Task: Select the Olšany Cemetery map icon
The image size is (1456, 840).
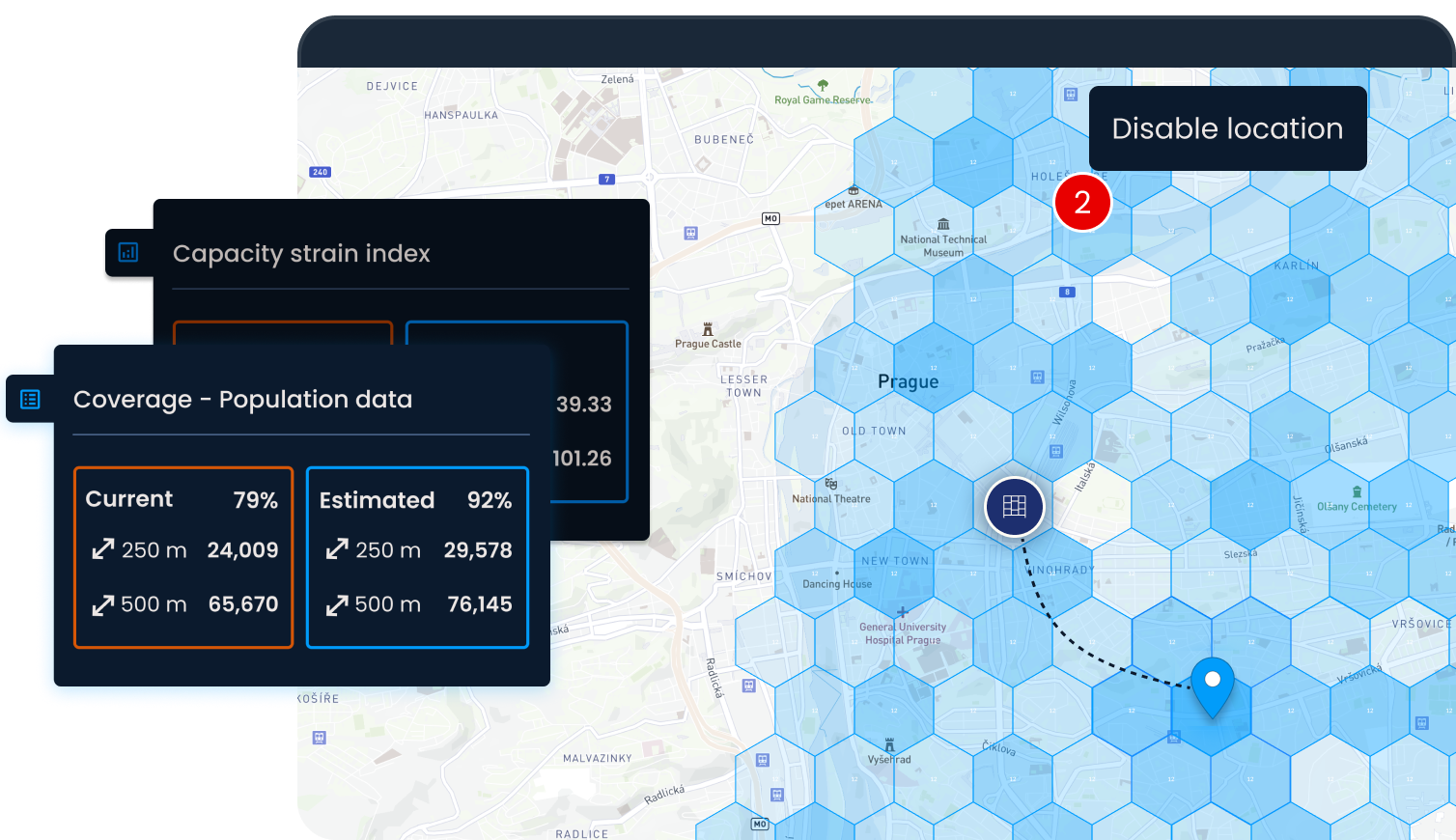Action: [x=1357, y=491]
